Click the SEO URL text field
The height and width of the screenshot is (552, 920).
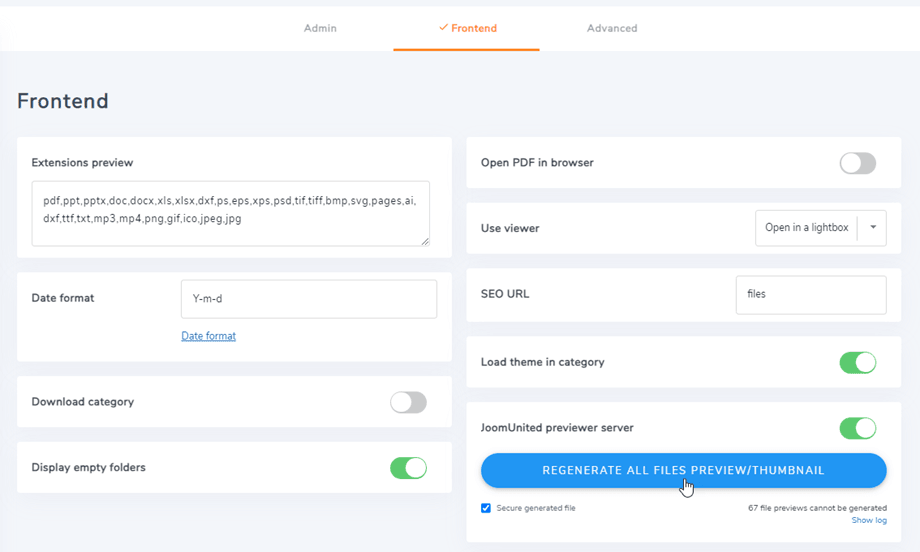coord(810,295)
